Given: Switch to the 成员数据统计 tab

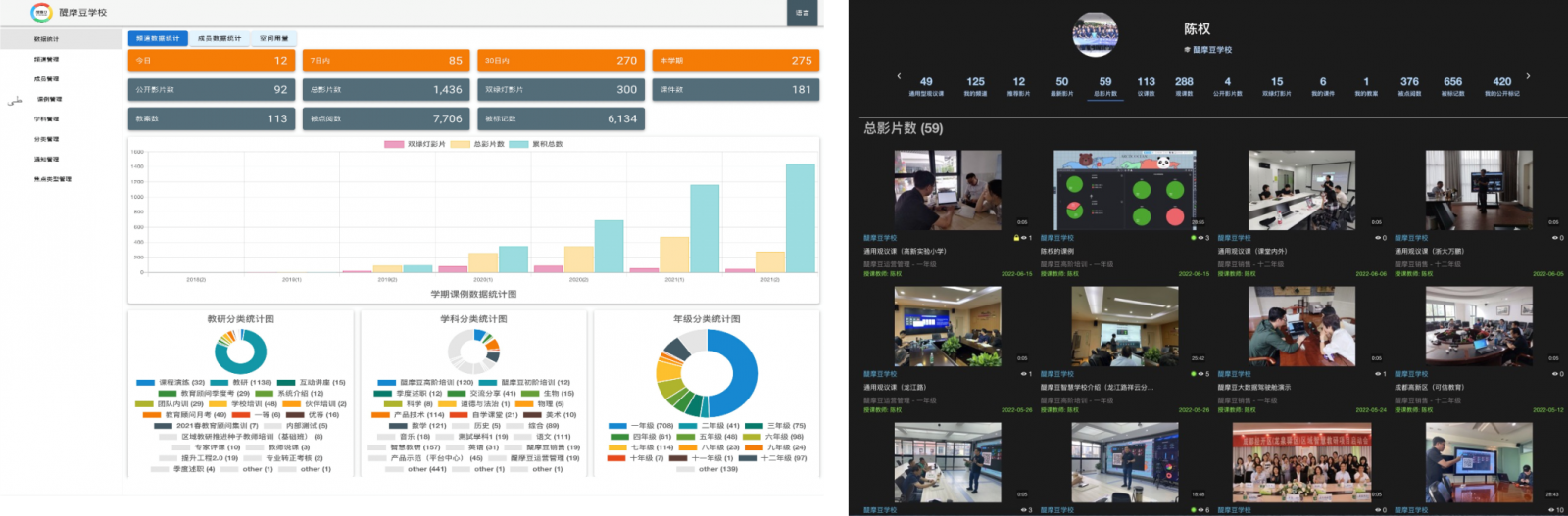Looking at the screenshot, I should [x=219, y=38].
